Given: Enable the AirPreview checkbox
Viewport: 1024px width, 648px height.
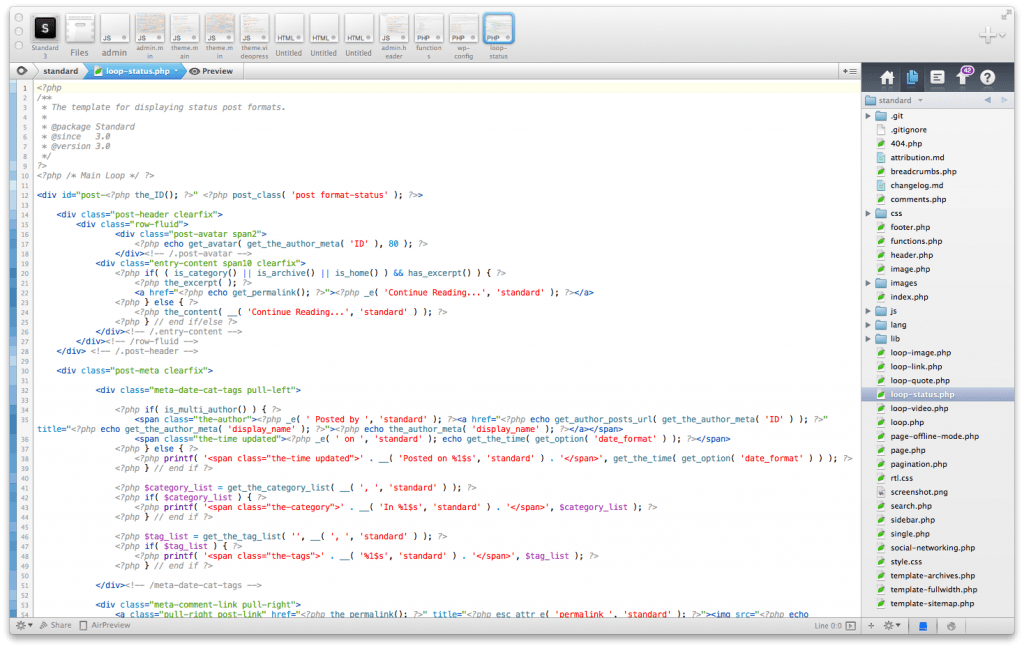Looking at the screenshot, I should pos(83,624).
